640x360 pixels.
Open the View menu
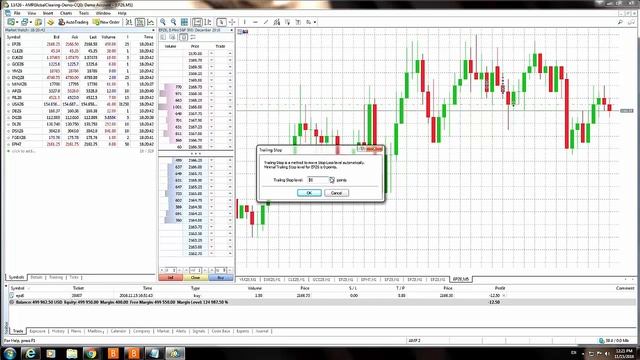click(x=31, y=13)
